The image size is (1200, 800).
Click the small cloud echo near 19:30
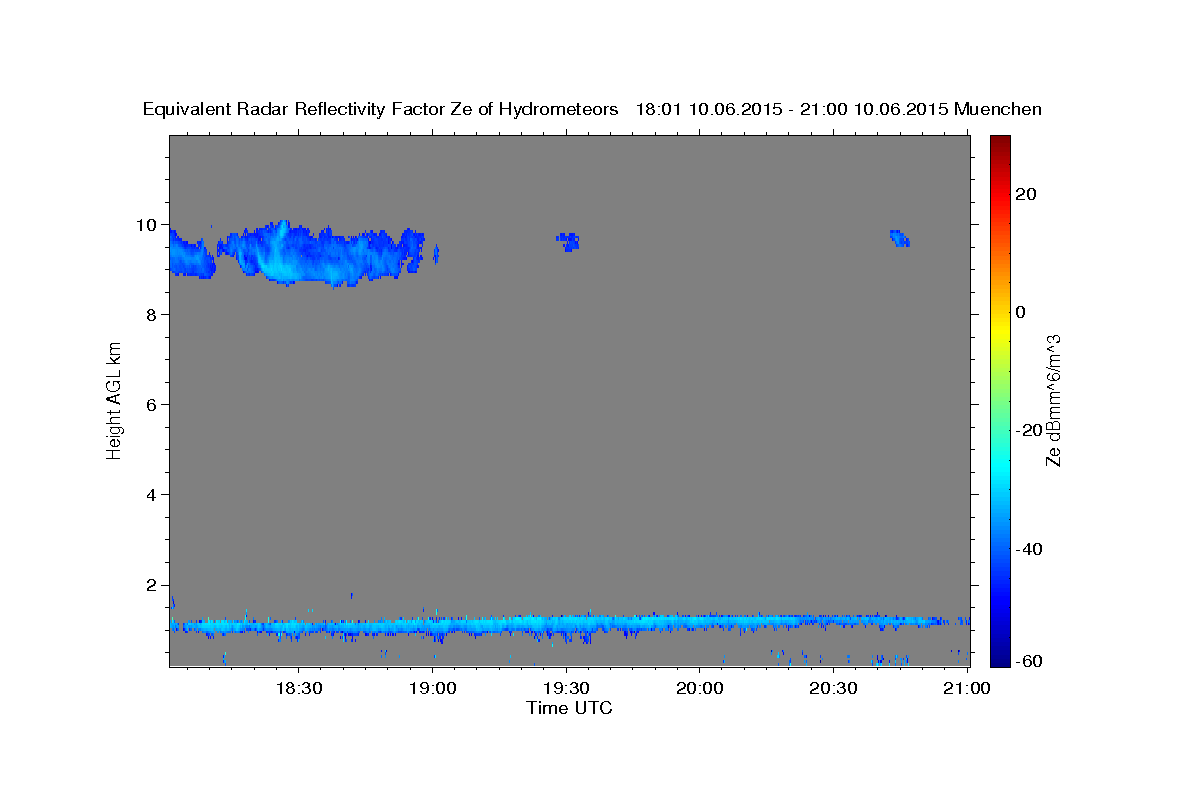coord(569,241)
